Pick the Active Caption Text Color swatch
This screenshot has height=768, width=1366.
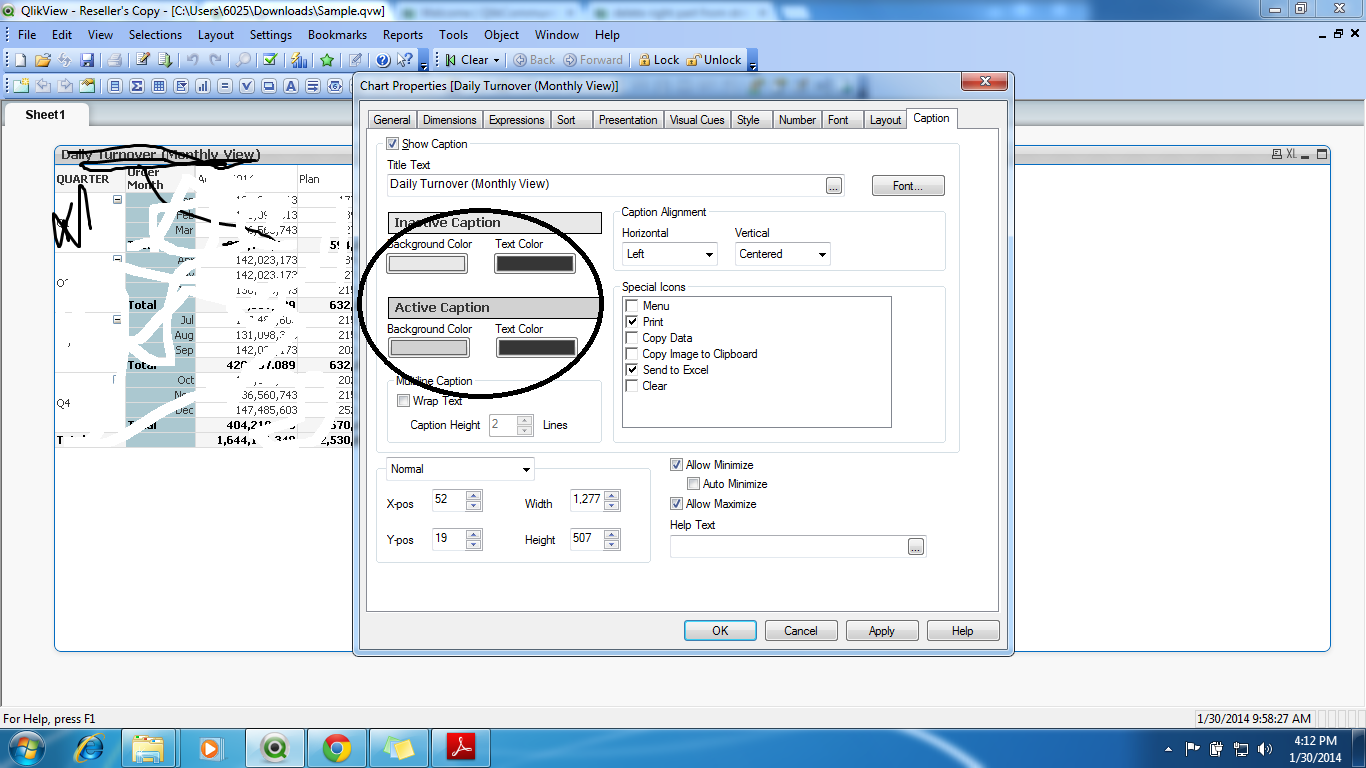click(537, 348)
